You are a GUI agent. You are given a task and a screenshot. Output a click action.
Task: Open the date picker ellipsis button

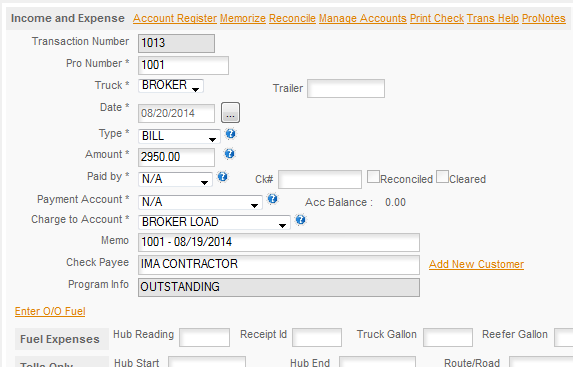click(231, 112)
